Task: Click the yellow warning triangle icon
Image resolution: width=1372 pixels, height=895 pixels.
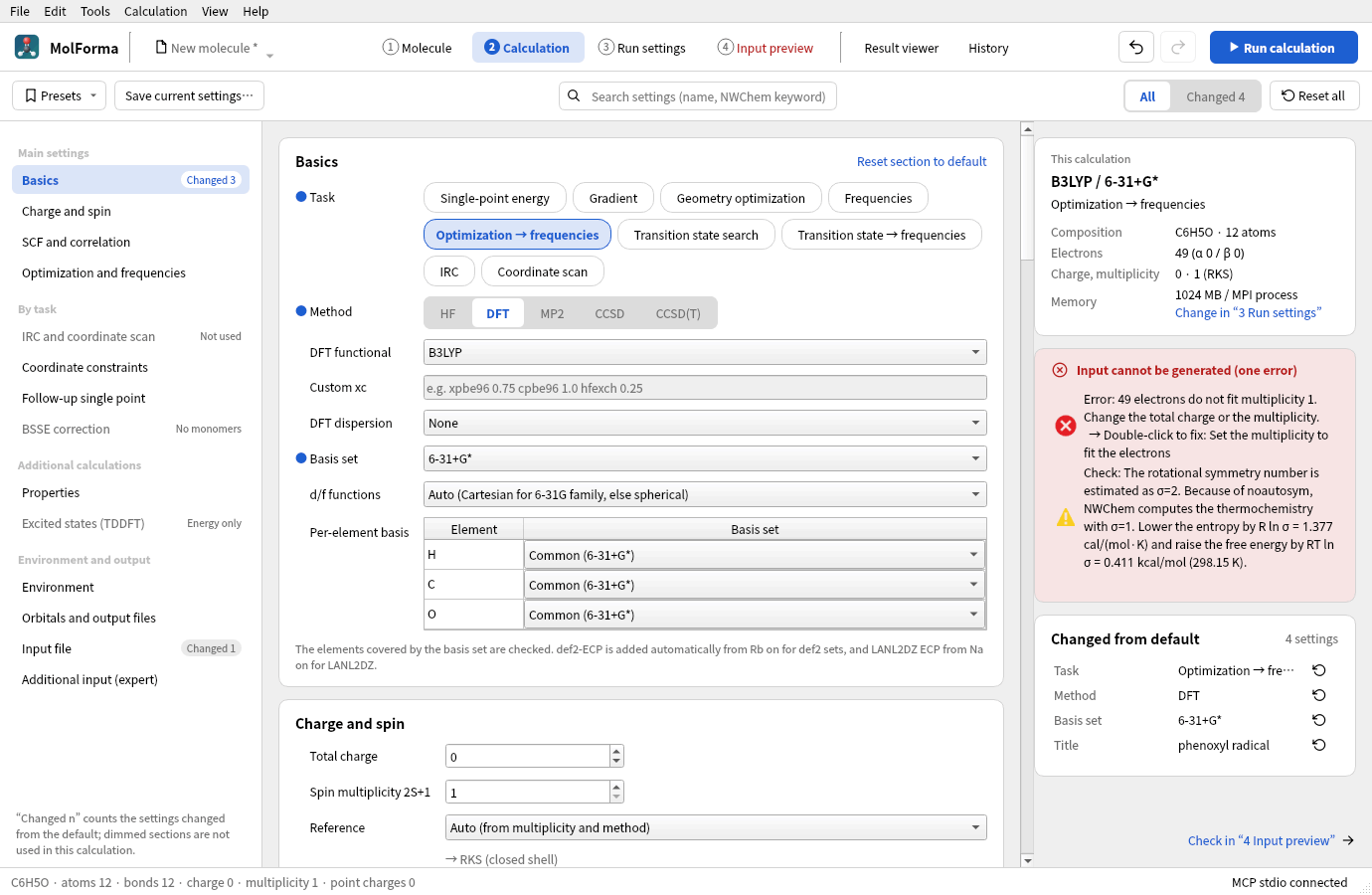Action: tap(1066, 517)
